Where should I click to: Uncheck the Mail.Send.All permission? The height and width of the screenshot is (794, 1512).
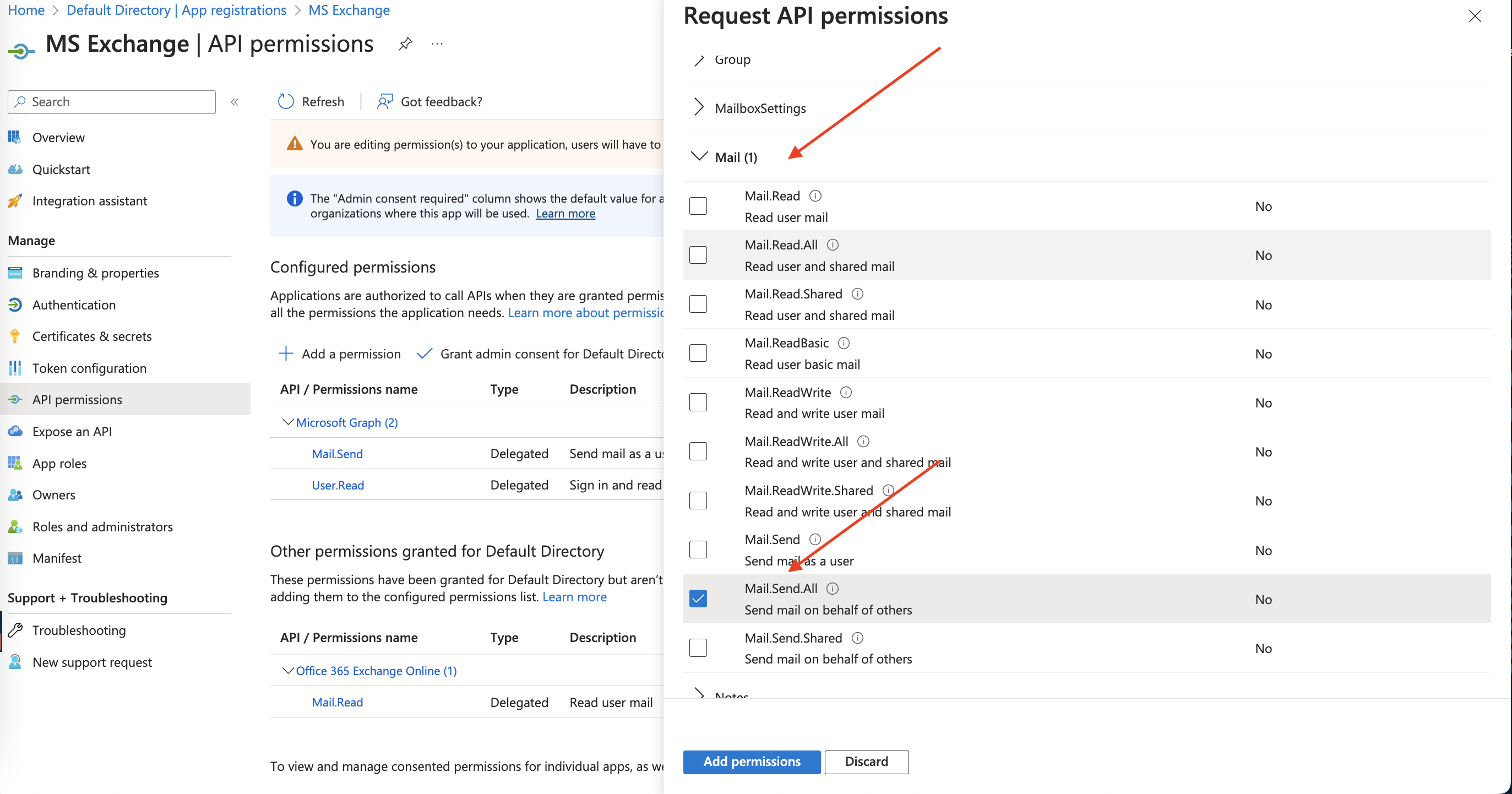click(698, 598)
